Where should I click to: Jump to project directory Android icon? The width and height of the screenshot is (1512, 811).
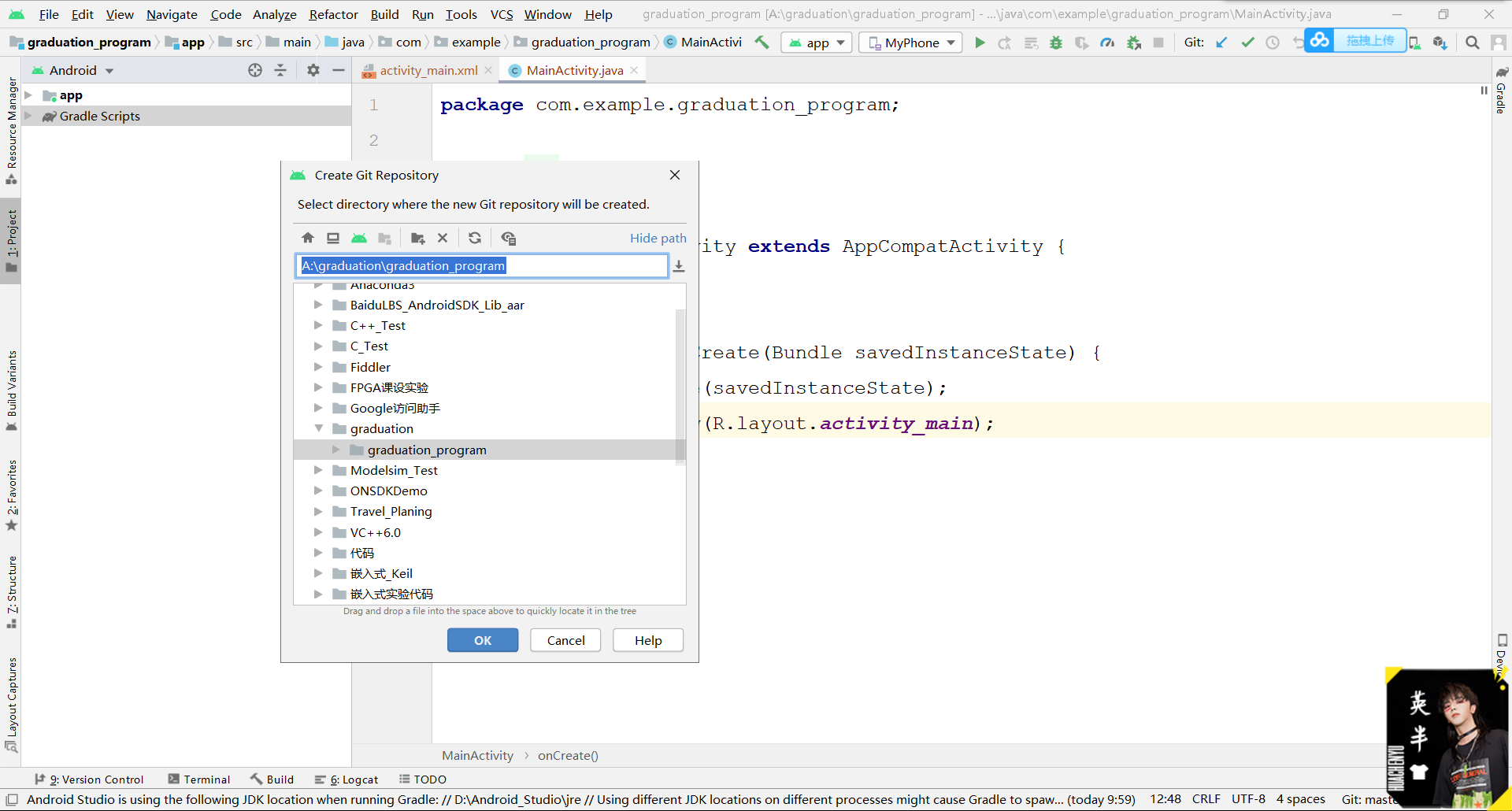tap(359, 238)
